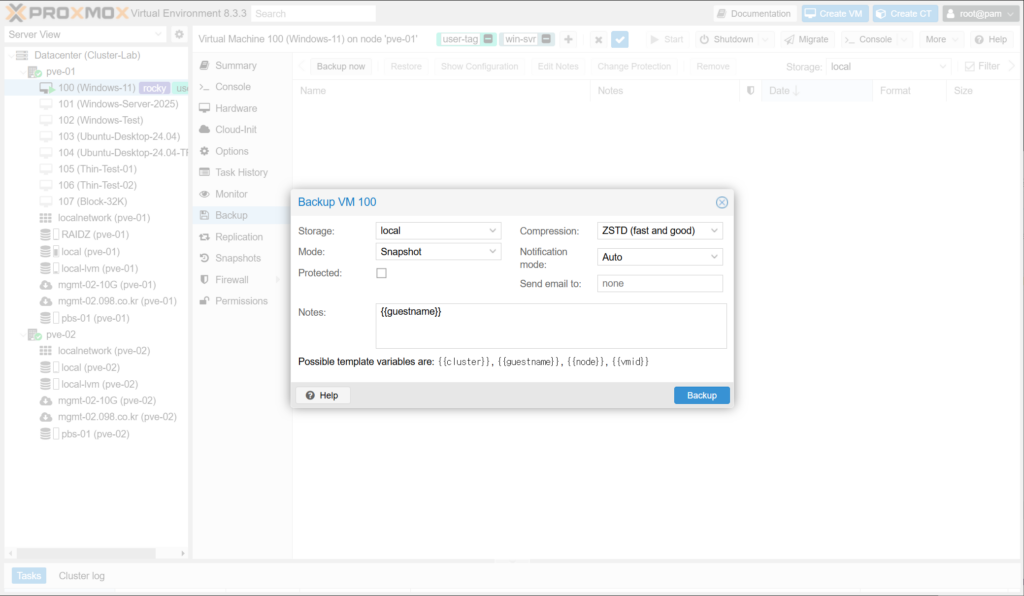
Task: Close the Backup VM 100 dialog
Action: (721, 202)
